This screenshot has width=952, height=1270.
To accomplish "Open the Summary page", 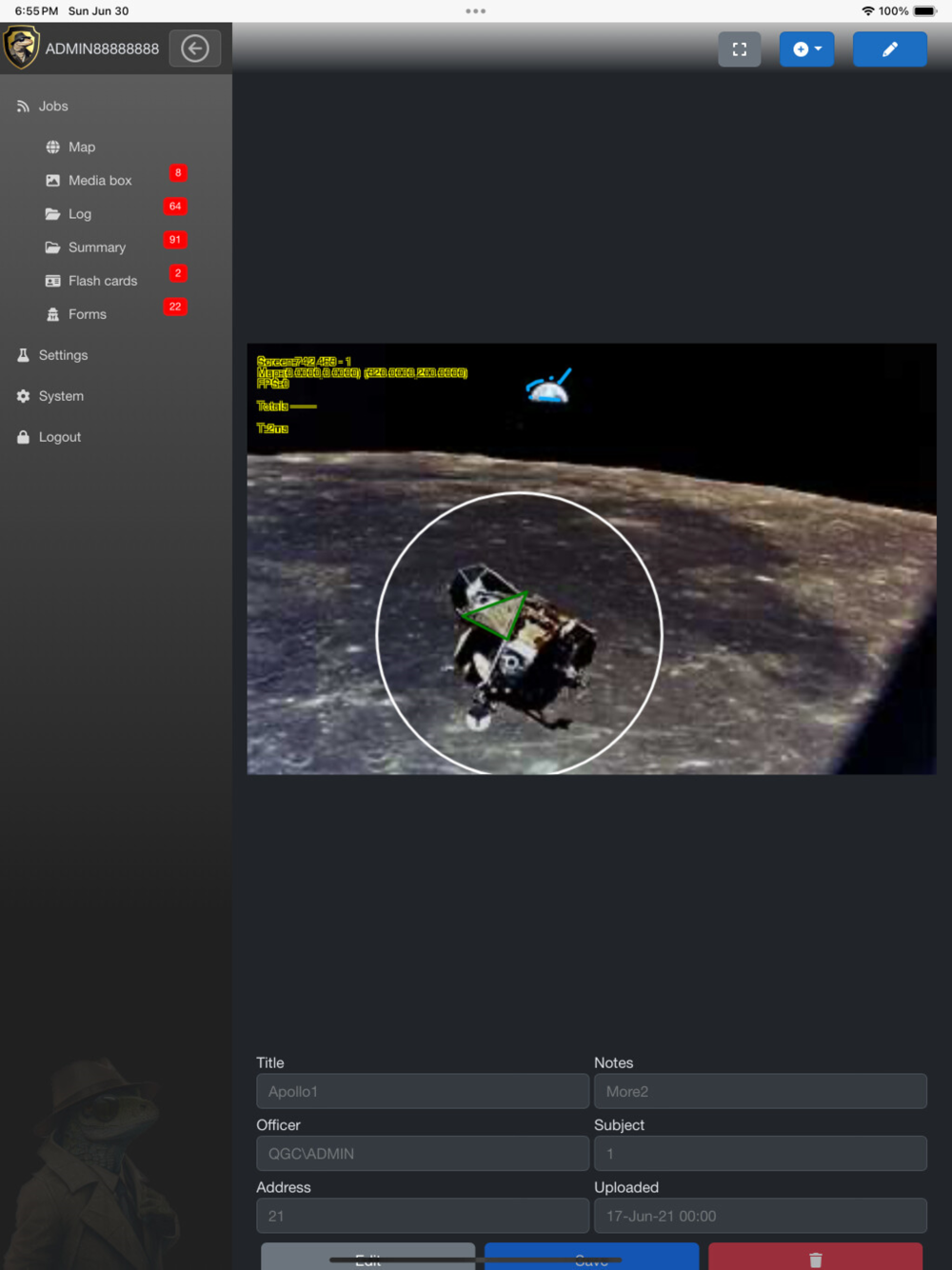I will [x=97, y=248].
